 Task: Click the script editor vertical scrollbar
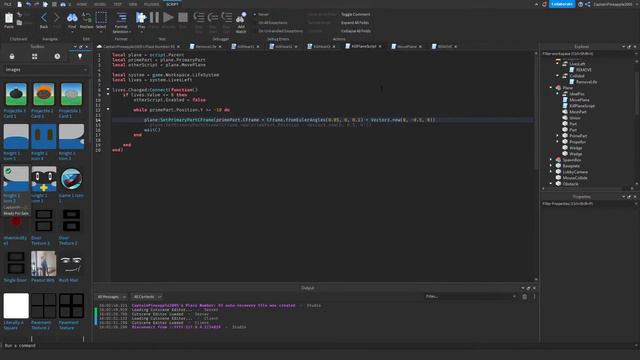point(536,112)
